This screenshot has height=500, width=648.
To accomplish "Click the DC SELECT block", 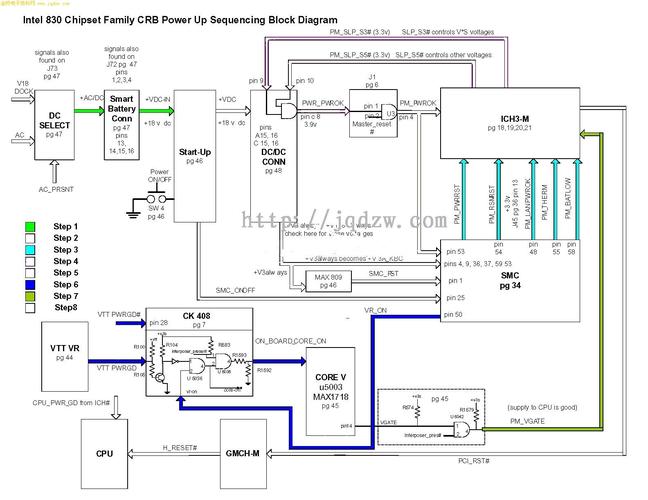I will pos(54,125).
